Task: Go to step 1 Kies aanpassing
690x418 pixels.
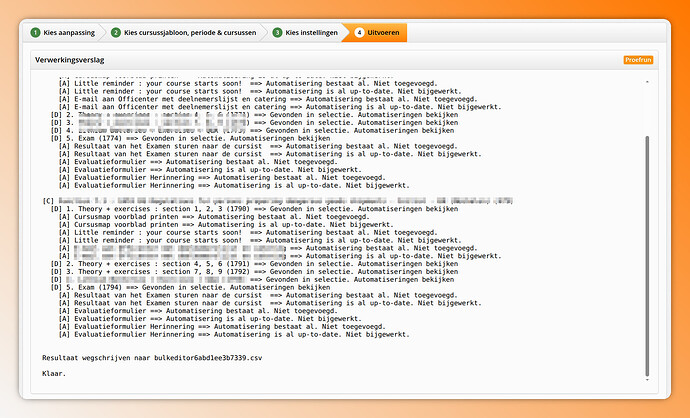Action: point(62,33)
